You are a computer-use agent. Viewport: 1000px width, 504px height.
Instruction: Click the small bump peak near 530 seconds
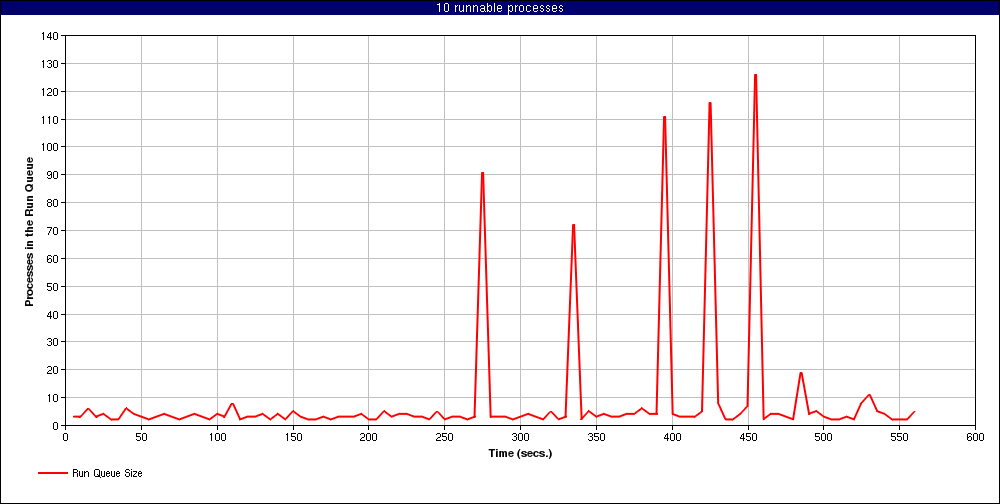[x=869, y=395]
